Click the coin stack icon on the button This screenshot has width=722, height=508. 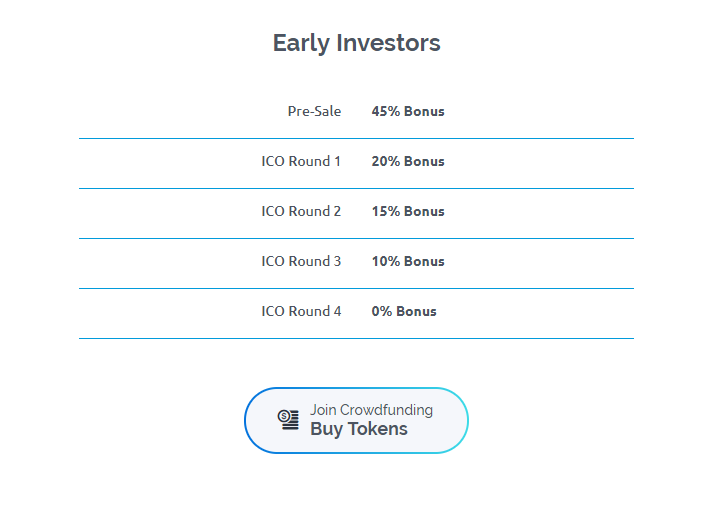point(288,420)
